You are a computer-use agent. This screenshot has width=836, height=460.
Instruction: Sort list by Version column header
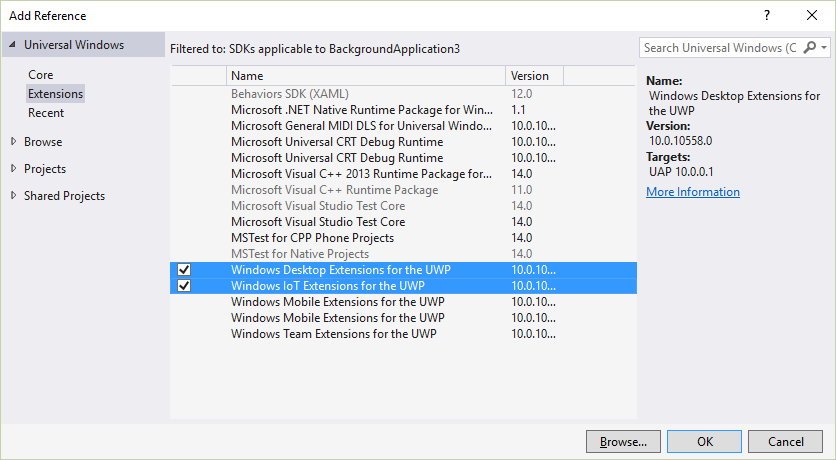click(534, 76)
